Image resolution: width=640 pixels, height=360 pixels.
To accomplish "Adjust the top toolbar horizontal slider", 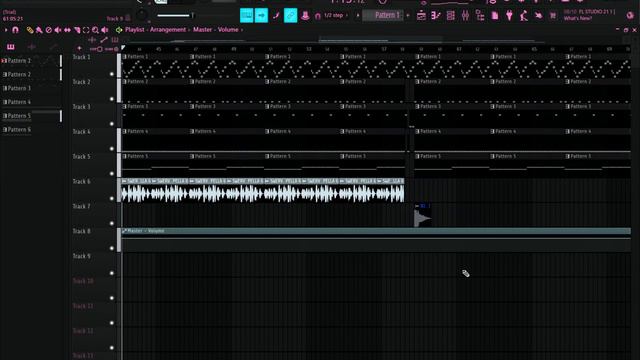I will tap(176, 16).
